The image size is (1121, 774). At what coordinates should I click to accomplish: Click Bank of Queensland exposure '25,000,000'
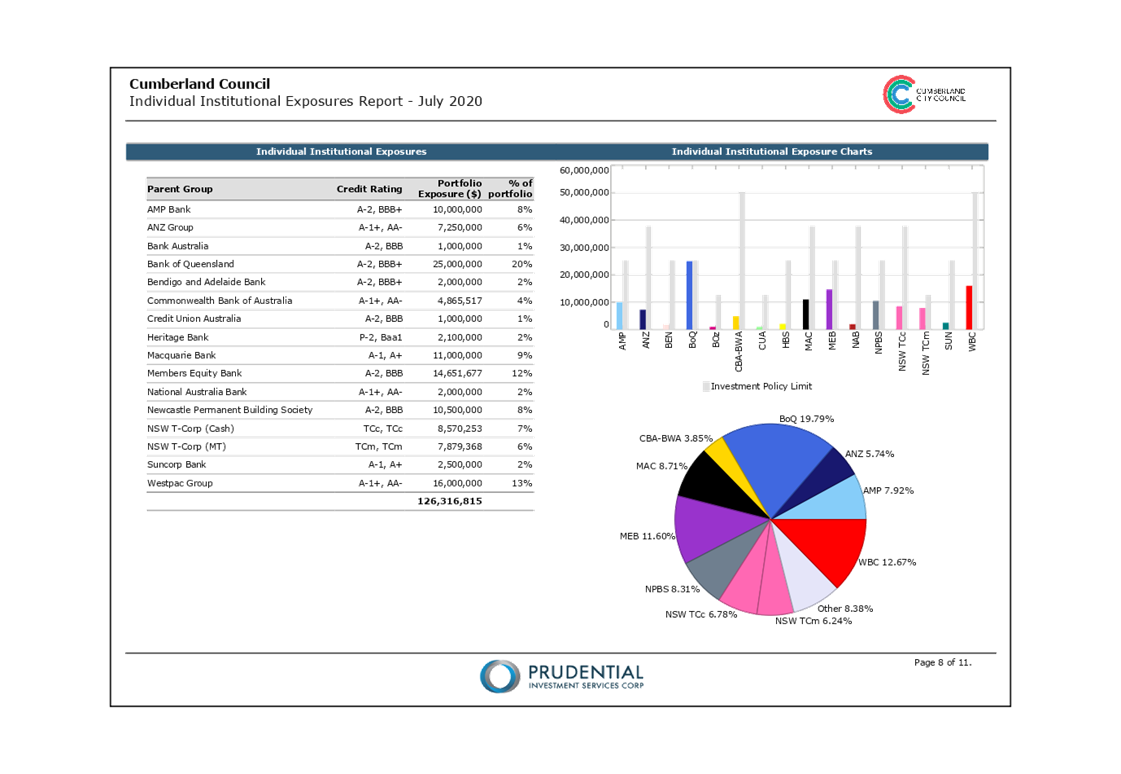pos(458,264)
